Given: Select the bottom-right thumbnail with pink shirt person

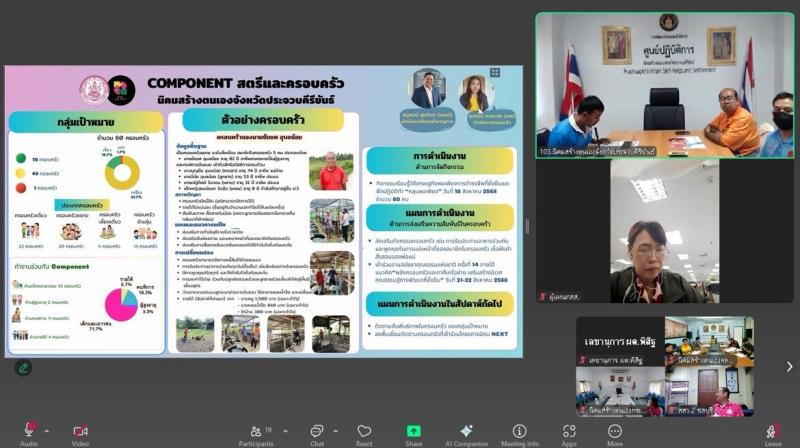Looking at the screenshot, I should click(709, 391).
